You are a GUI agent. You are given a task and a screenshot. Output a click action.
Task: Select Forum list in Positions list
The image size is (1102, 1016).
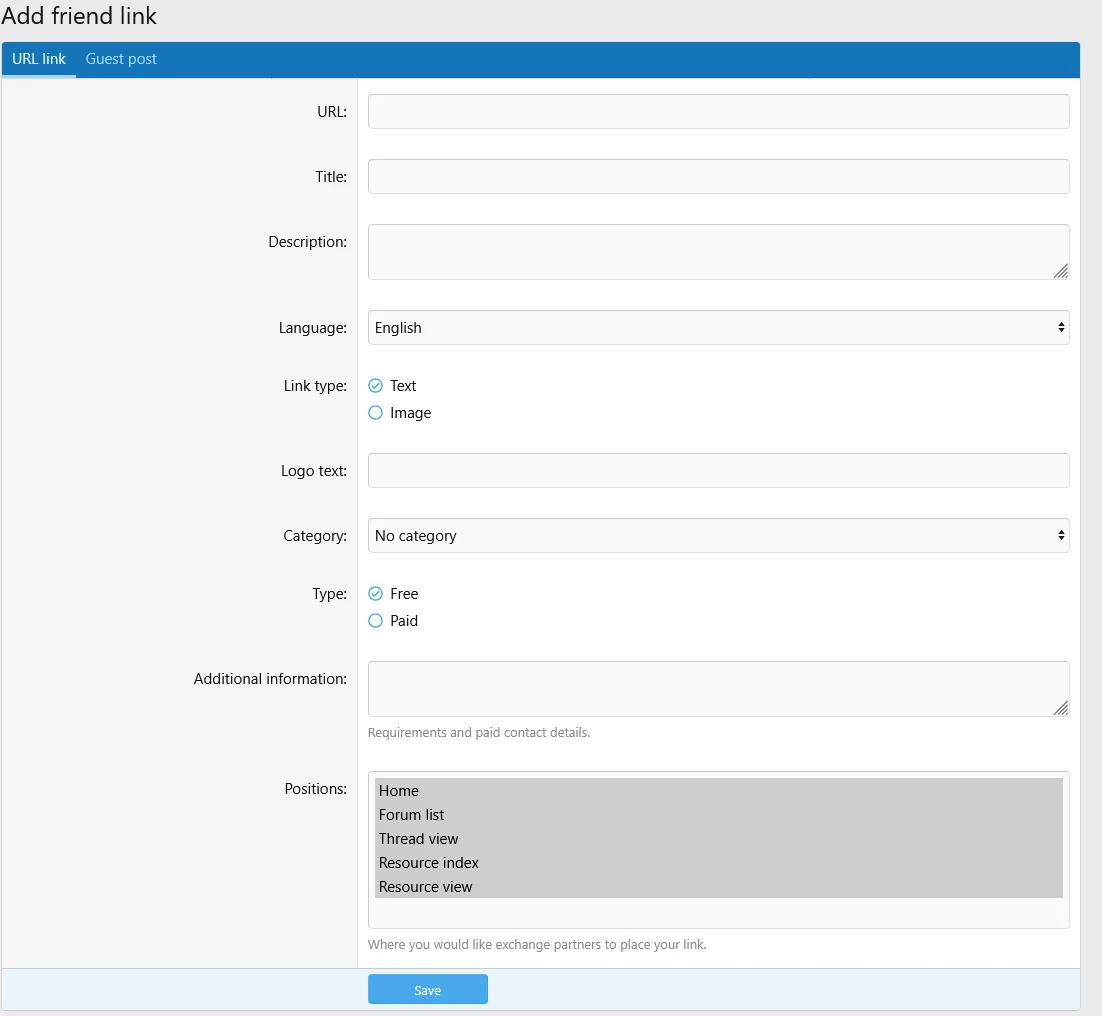click(718, 814)
